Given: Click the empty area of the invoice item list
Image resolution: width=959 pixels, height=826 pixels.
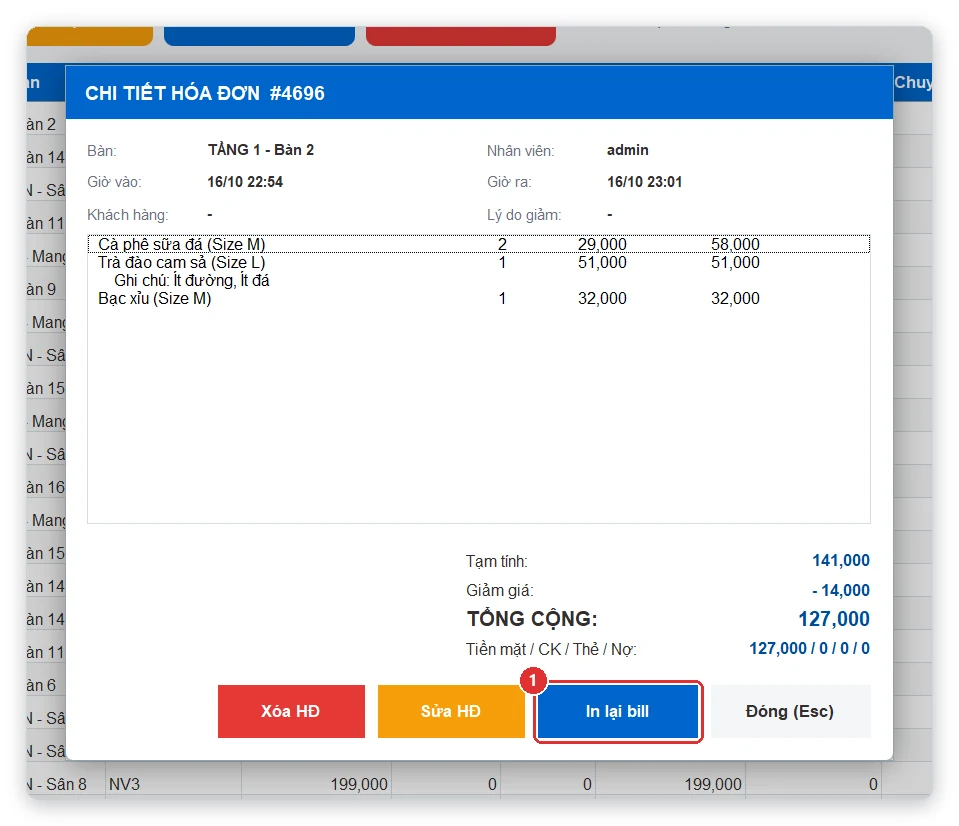Looking at the screenshot, I should point(478,416).
